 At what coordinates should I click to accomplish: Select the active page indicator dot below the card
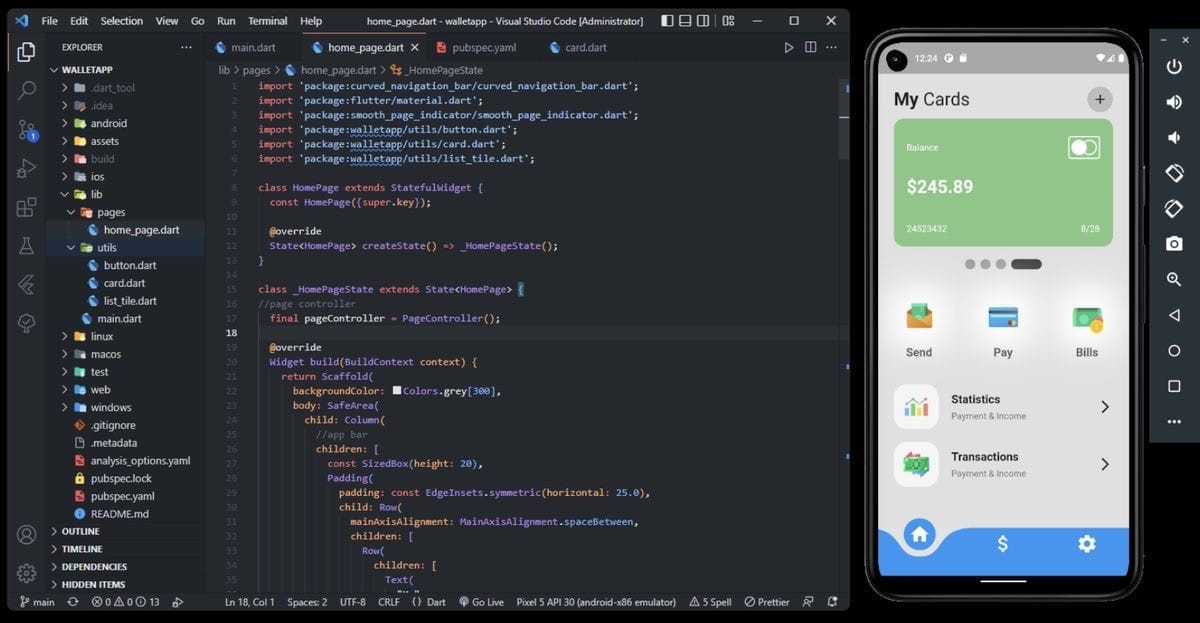pyautogui.click(x=1029, y=264)
